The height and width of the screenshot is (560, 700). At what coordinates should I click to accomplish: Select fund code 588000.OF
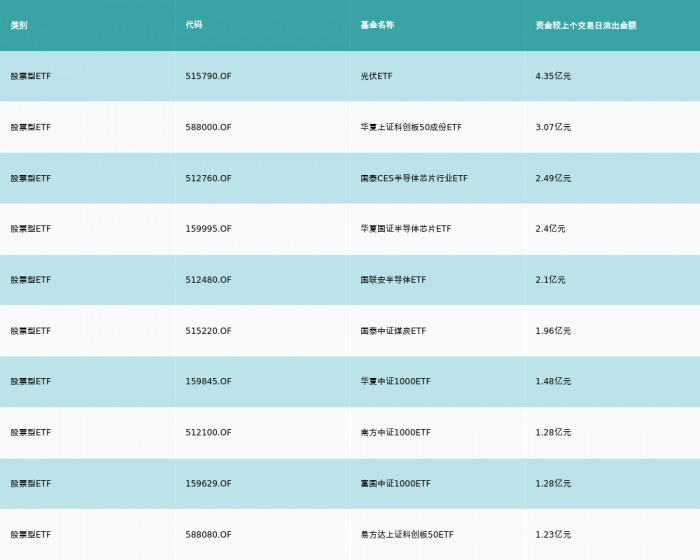(208, 127)
